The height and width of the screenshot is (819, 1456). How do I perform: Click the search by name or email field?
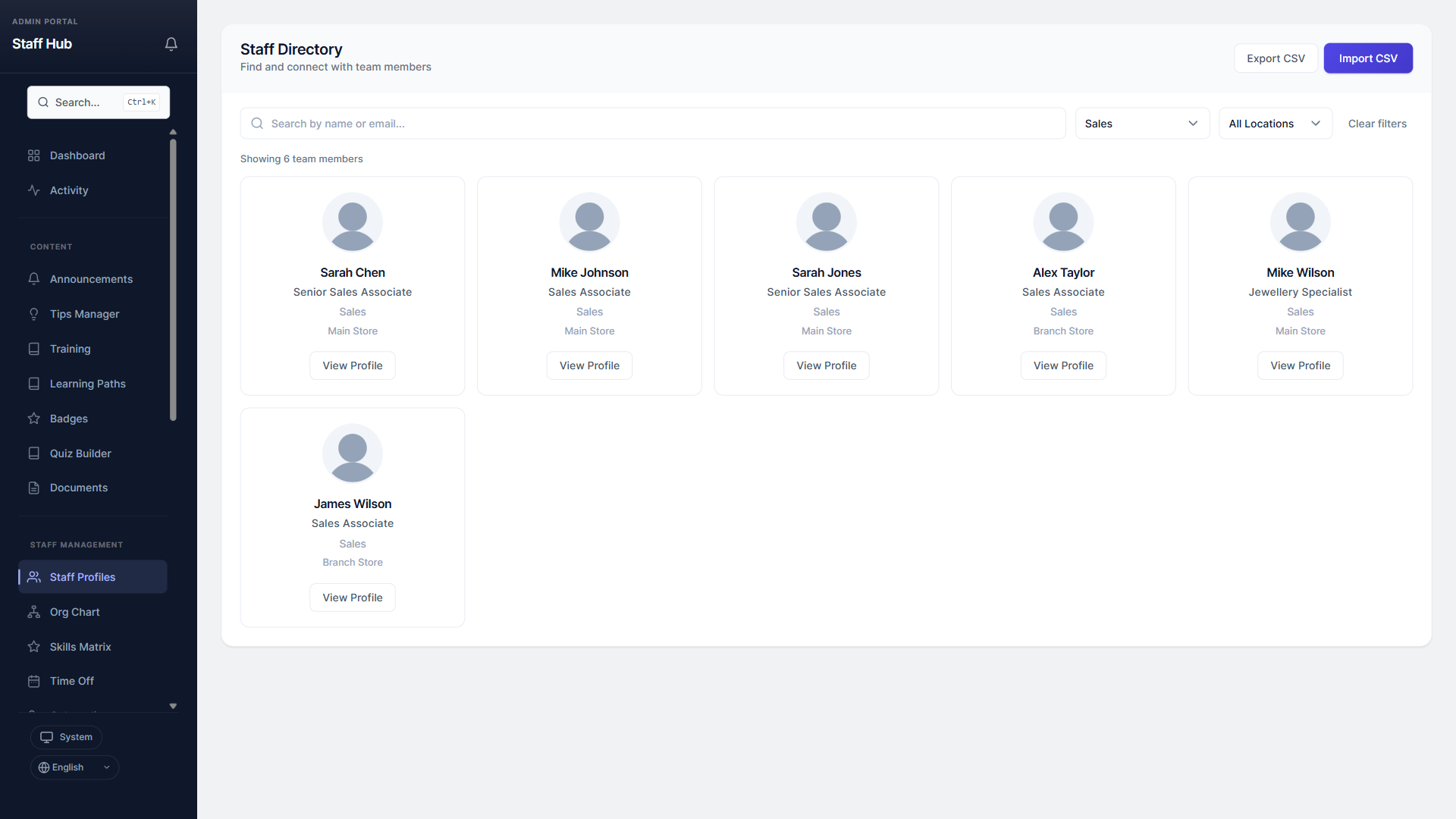point(652,123)
